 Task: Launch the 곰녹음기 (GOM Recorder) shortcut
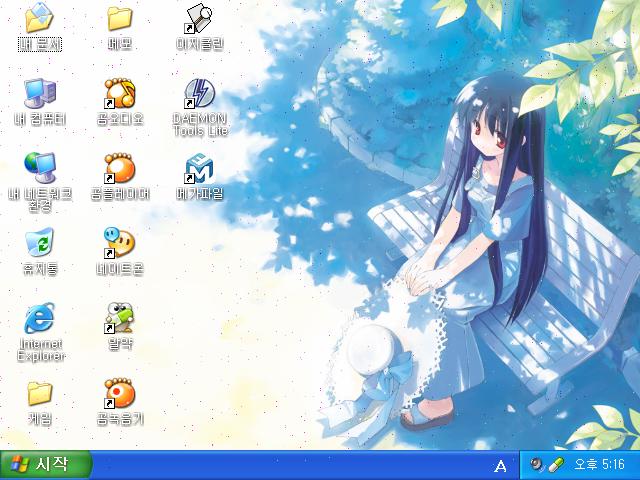pyautogui.click(x=120, y=394)
